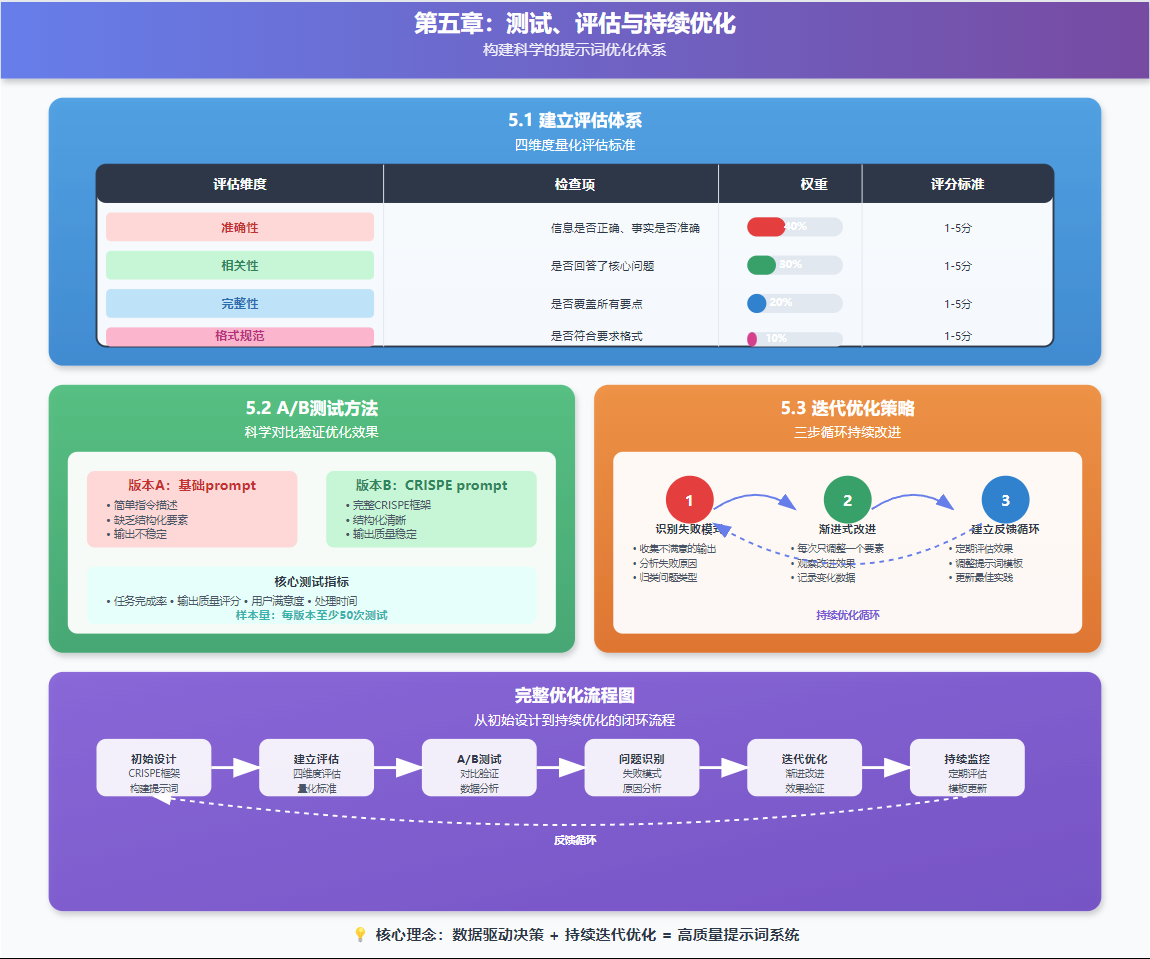This screenshot has height=959, width=1150.
Task: Click the 40% weight progress bar
Action: coord(794,227)
